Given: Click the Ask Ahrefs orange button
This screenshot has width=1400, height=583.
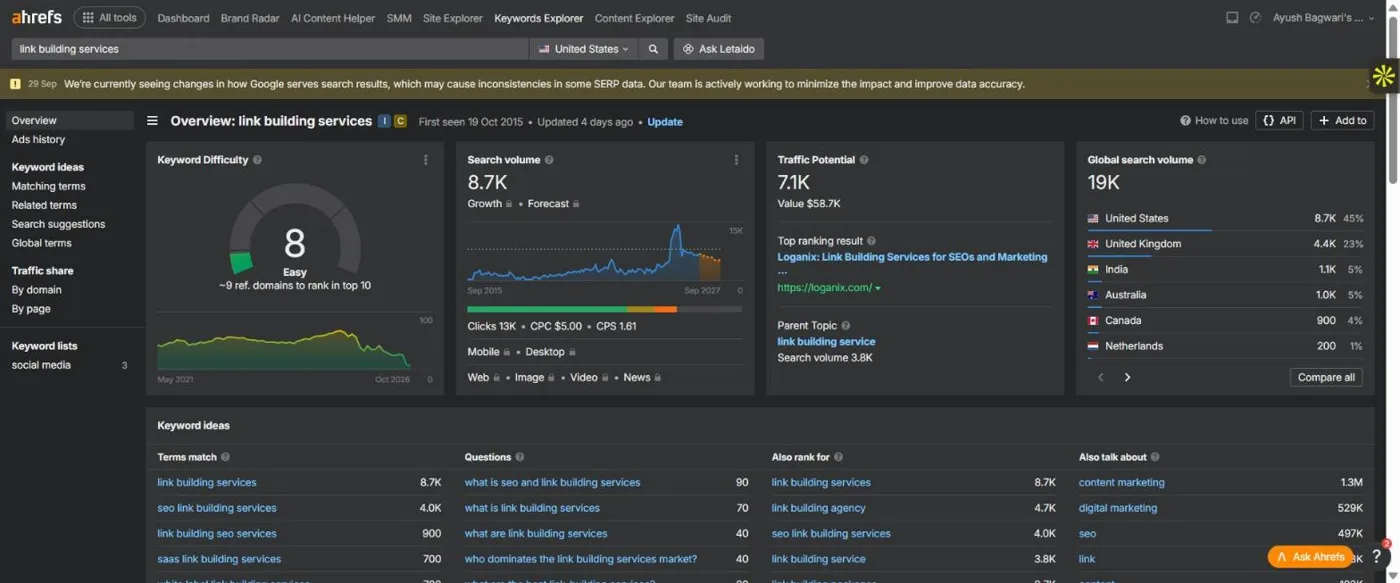Looking at the screenshot, I should tap(1310, 557).
